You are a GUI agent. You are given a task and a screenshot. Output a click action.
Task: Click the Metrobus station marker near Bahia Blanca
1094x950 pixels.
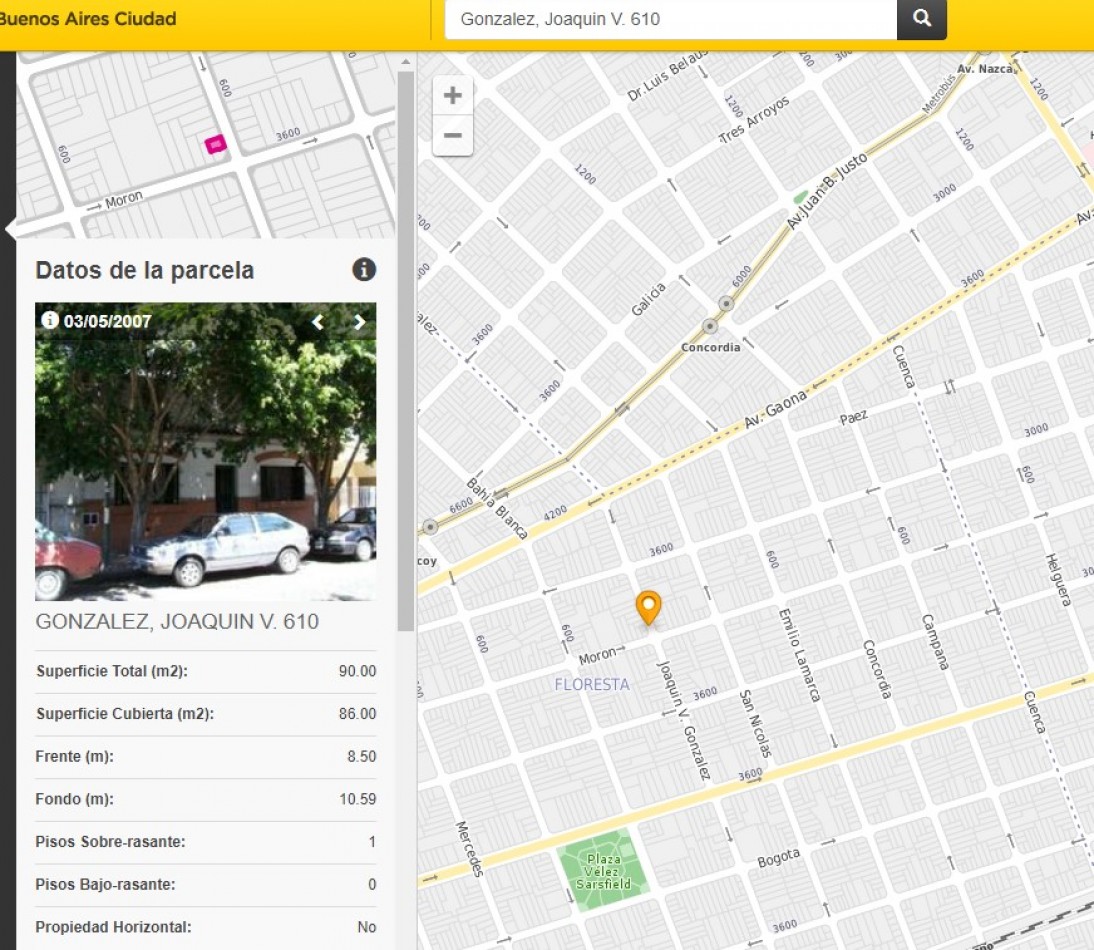pos(430,526)
